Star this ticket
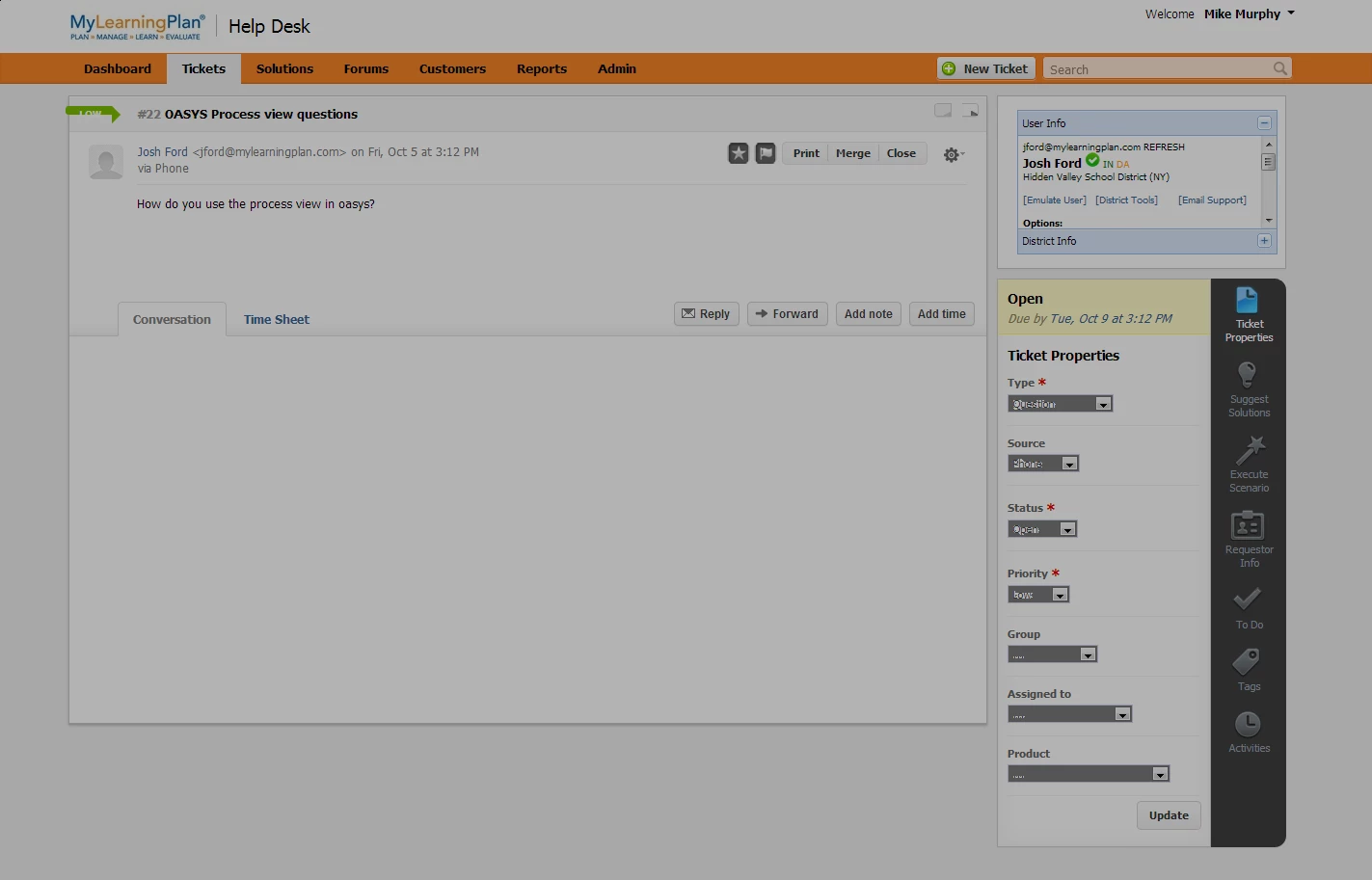 tap(739, 153)
